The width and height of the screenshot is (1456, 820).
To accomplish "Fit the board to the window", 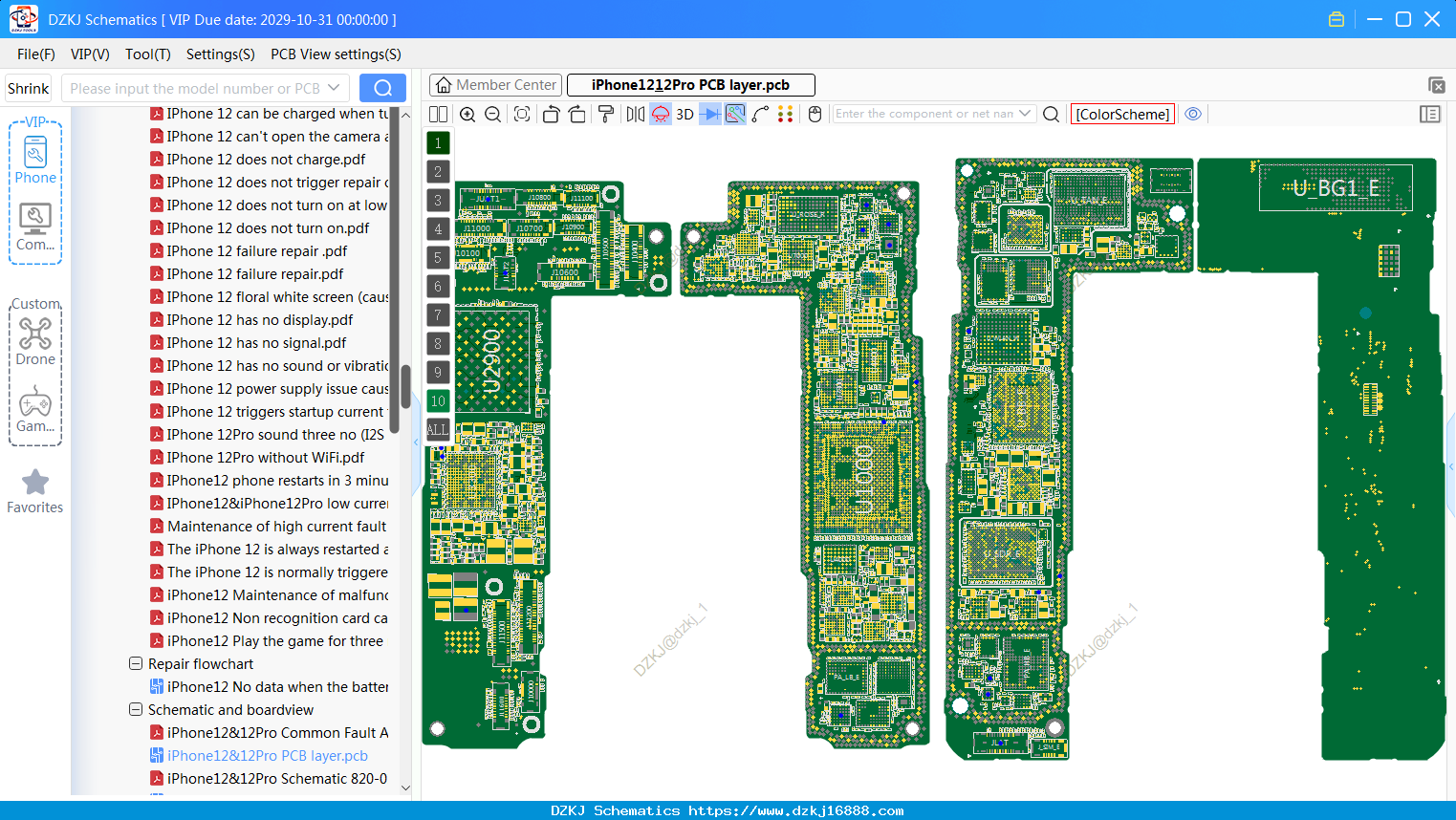I will pyautogui.click(x=522, y=114).
